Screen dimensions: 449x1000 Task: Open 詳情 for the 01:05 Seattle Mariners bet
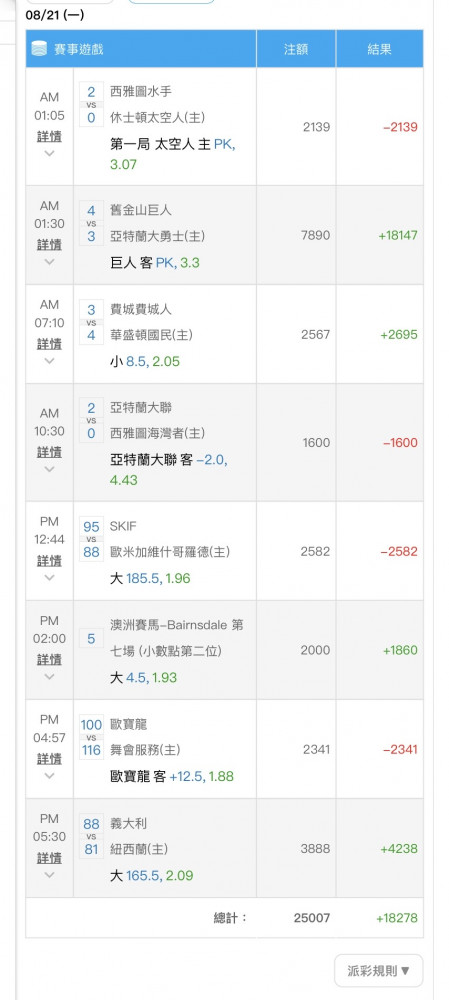tap(49, 135)
